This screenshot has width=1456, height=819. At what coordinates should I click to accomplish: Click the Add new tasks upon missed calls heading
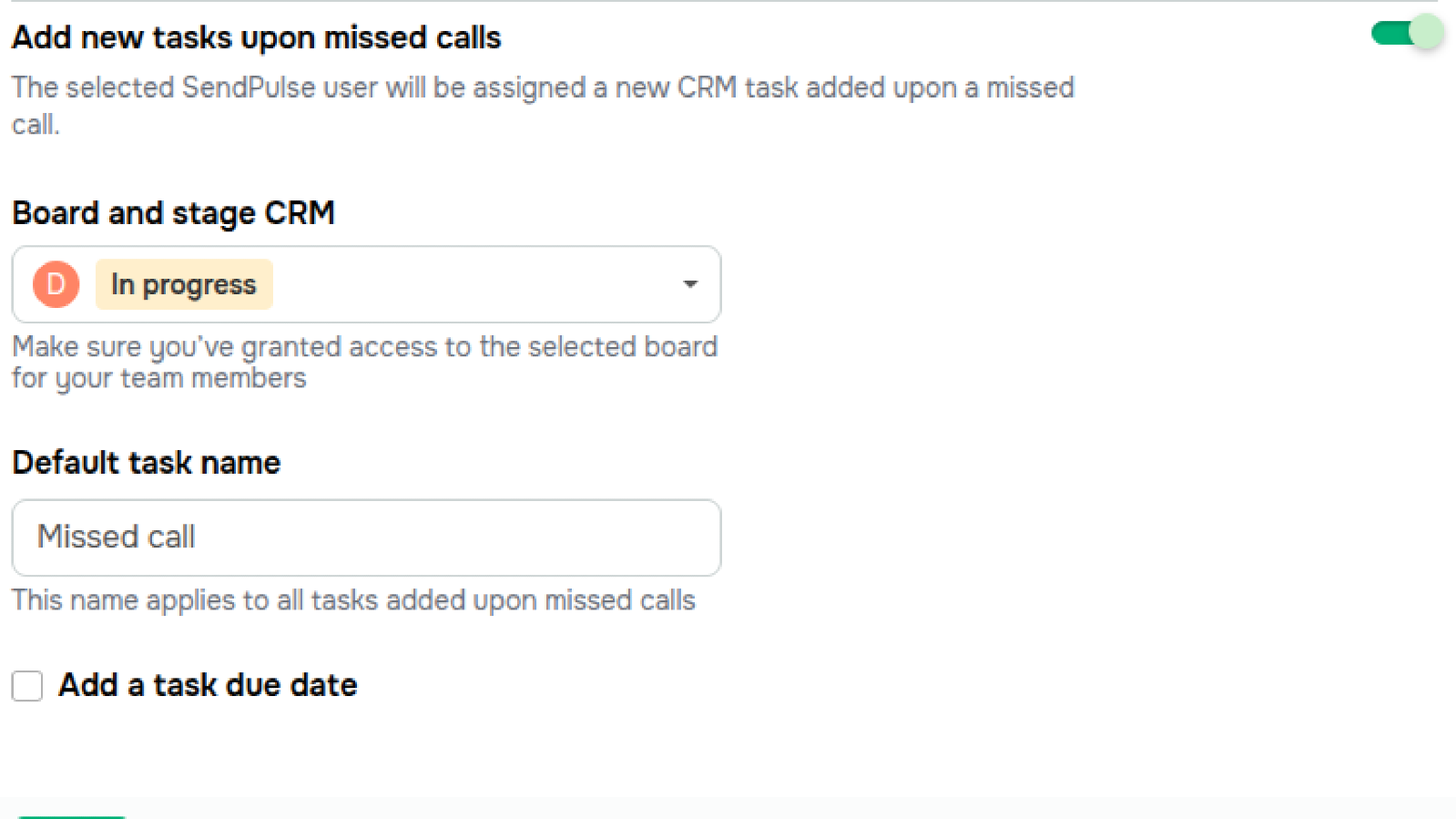256,37
